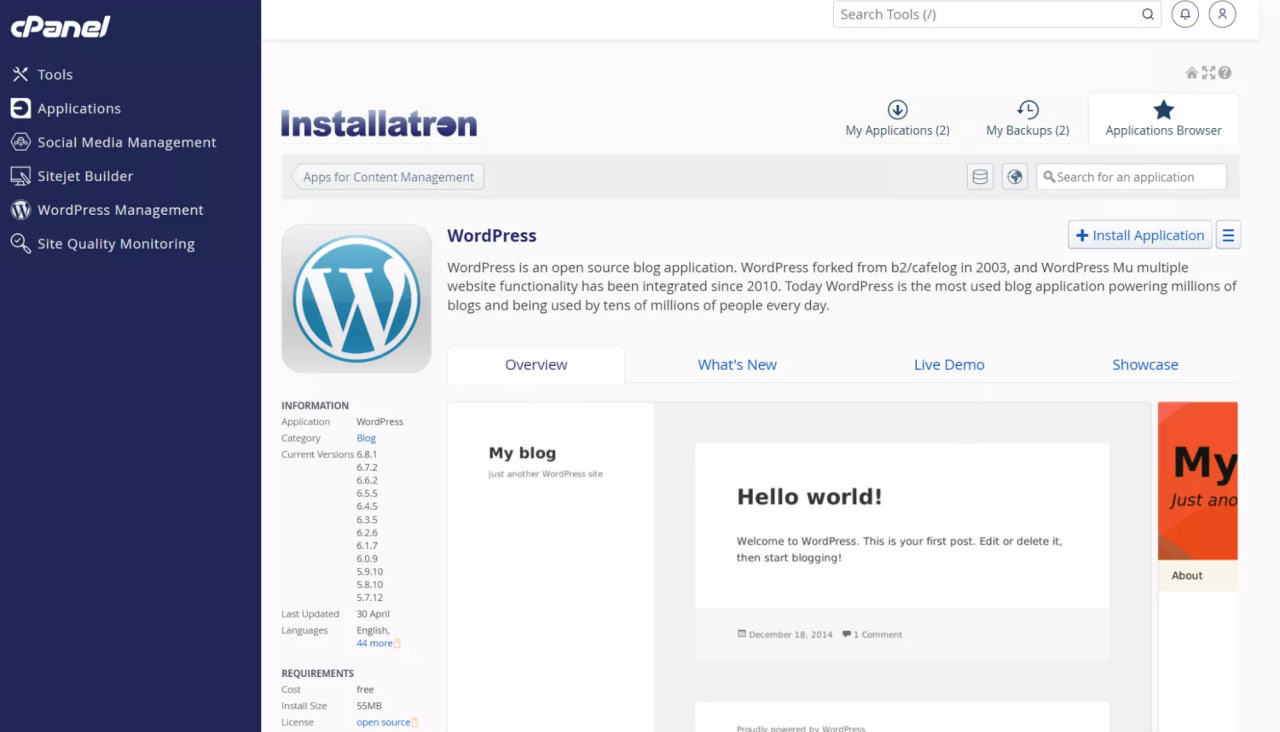Open the database filter icon above app search
Screen dimensions: 1280x732
(979, 176)
